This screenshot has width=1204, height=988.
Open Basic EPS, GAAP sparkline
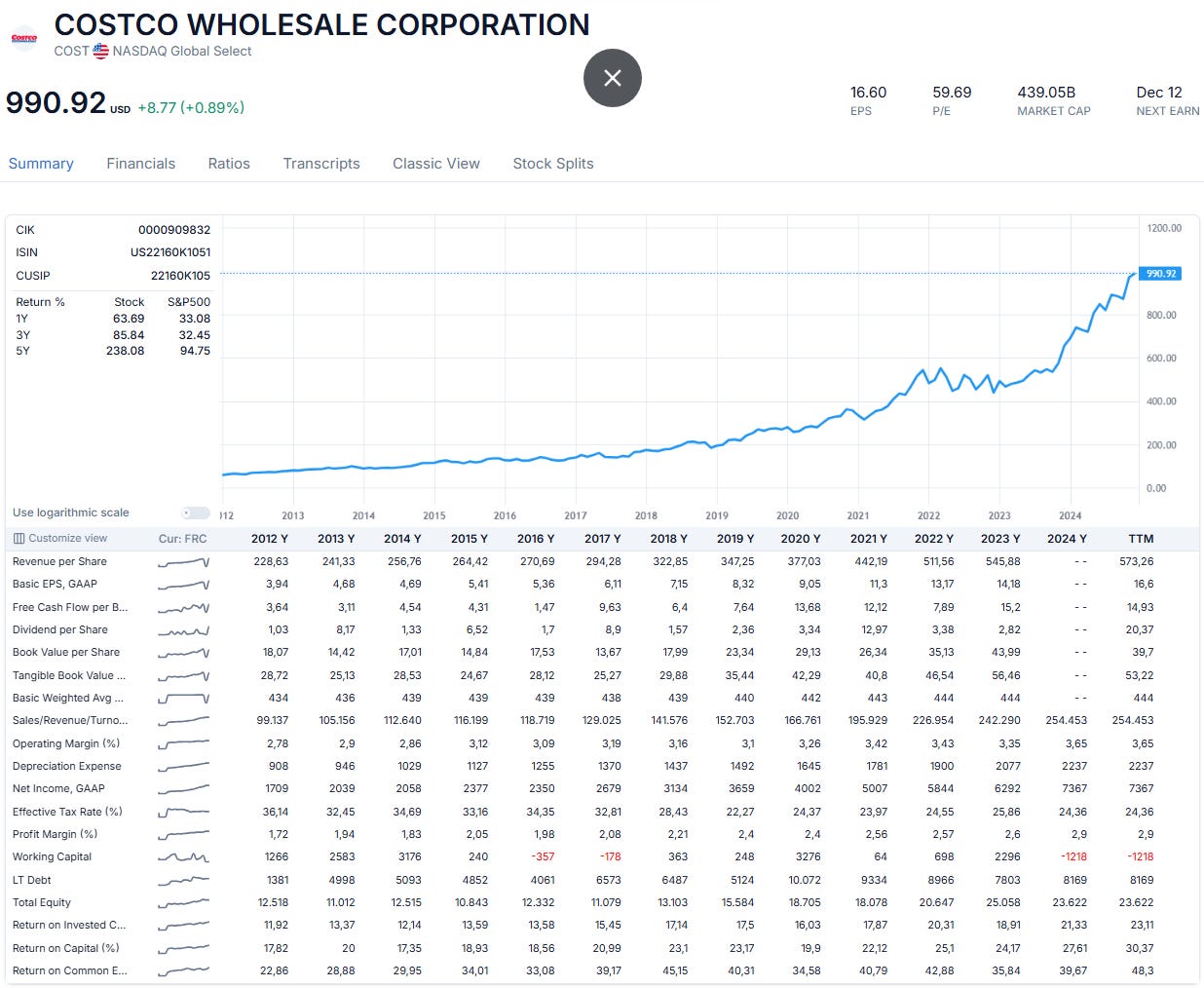point(183,585)
